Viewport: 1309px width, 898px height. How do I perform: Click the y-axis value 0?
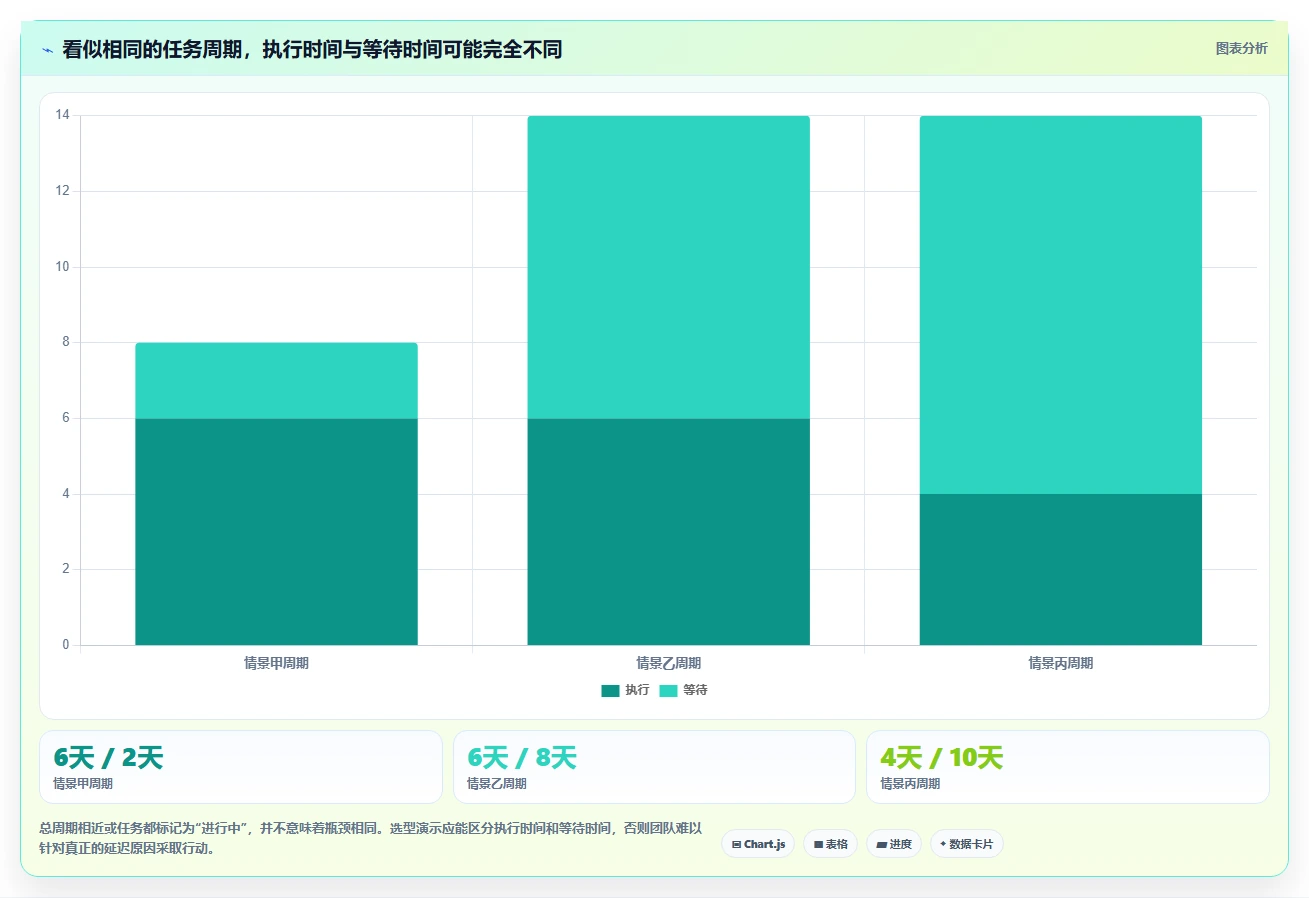(66, 645)
